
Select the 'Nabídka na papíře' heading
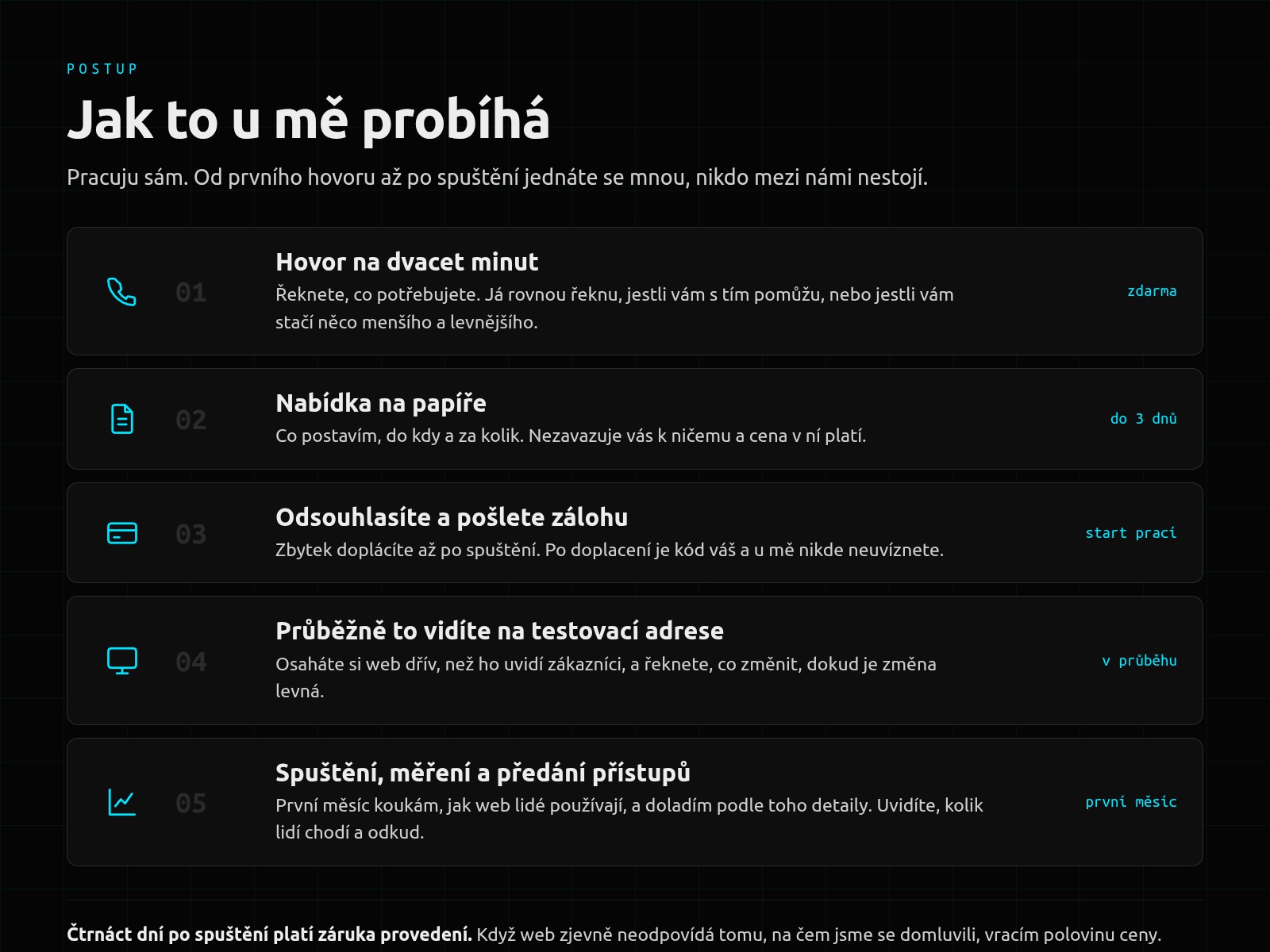(x=380, y=403)
